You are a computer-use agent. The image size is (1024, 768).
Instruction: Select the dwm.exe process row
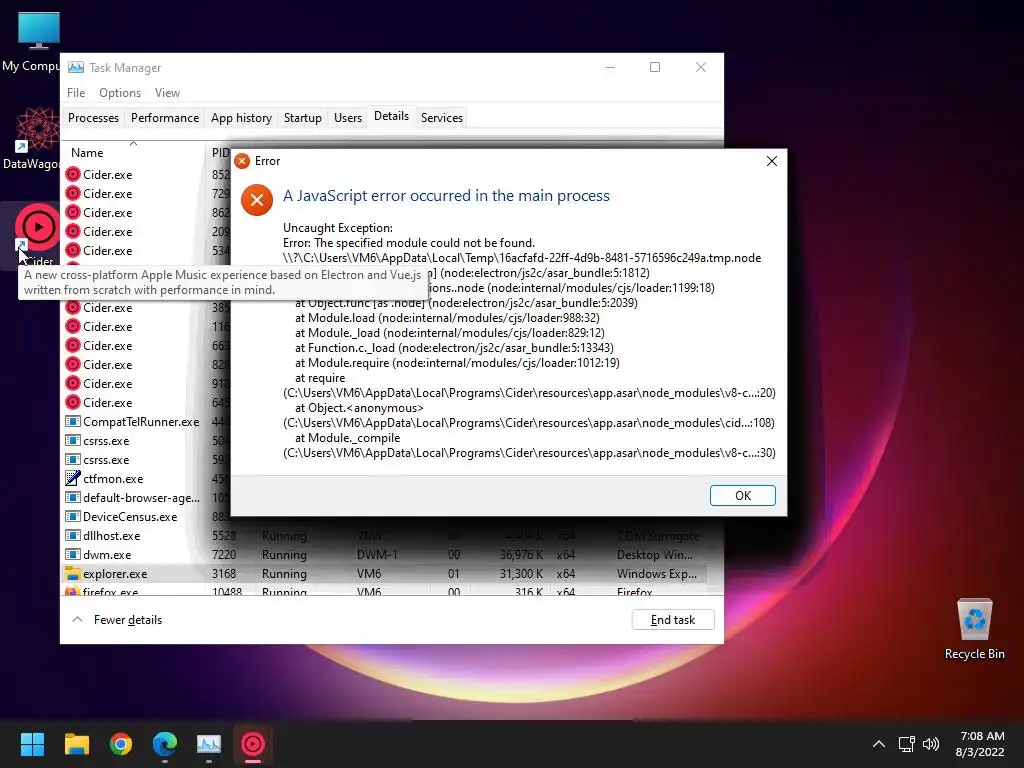pyautogui.click(x=385, y=554)
